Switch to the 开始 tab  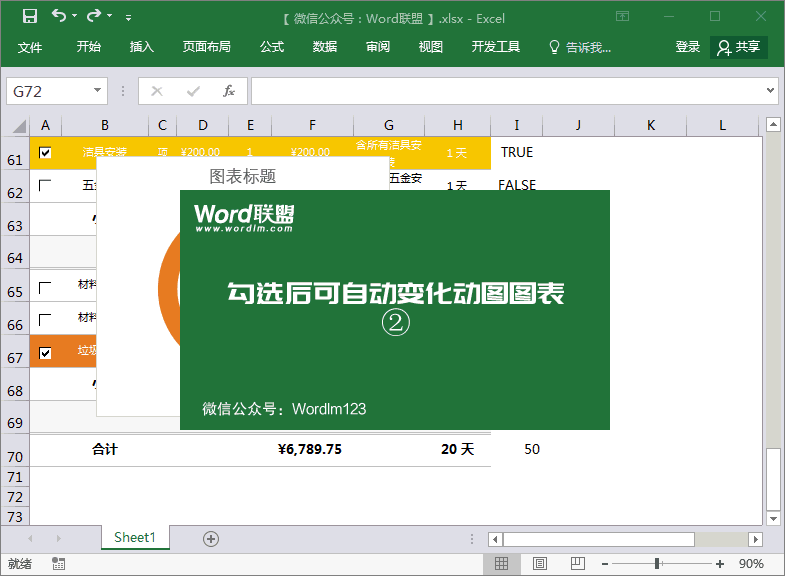pos(89,47)
